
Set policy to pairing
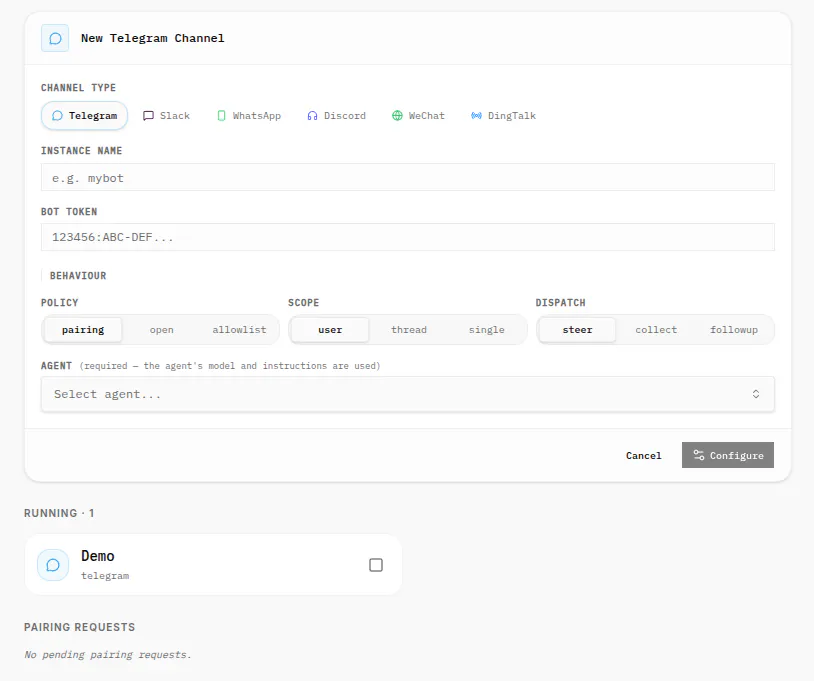(83, 330)
